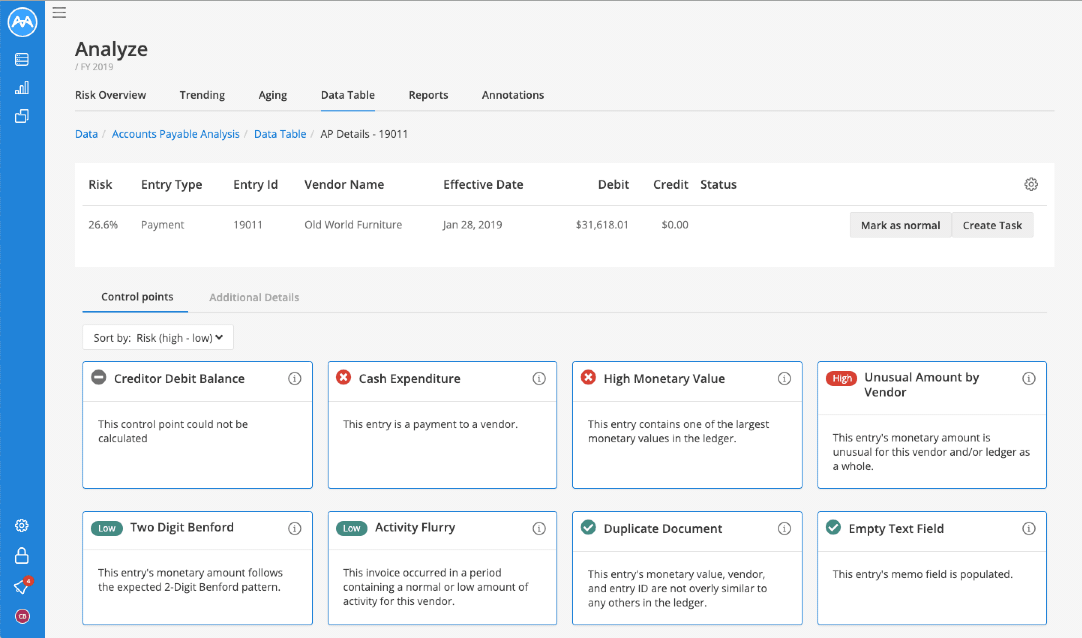Viewport: 1082px width, 638px height.
Task: Switch to the Reports tab
Action: 429,95
